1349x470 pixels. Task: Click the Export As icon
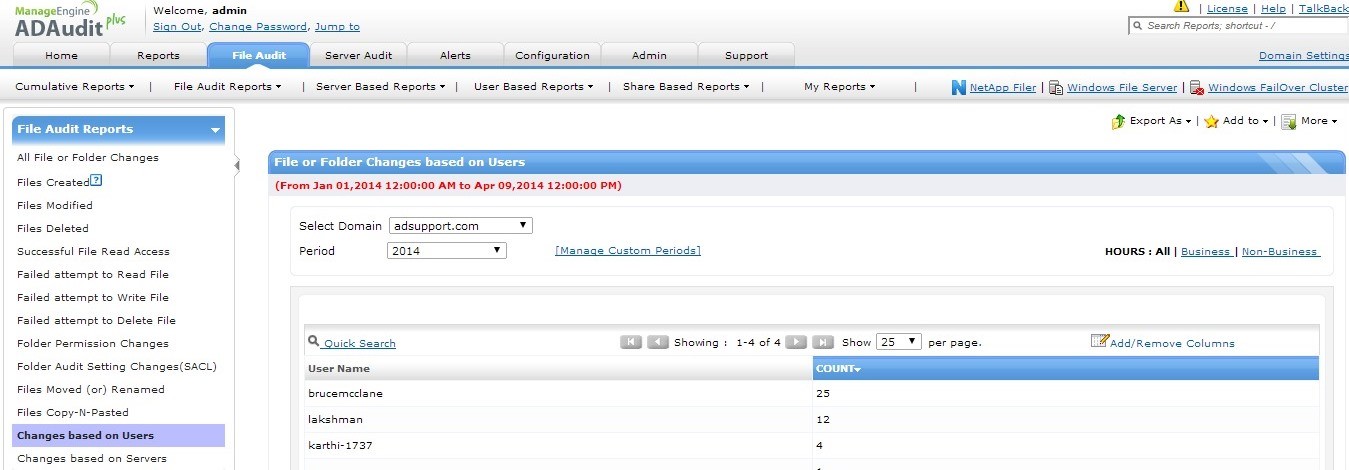(1119, 121)
